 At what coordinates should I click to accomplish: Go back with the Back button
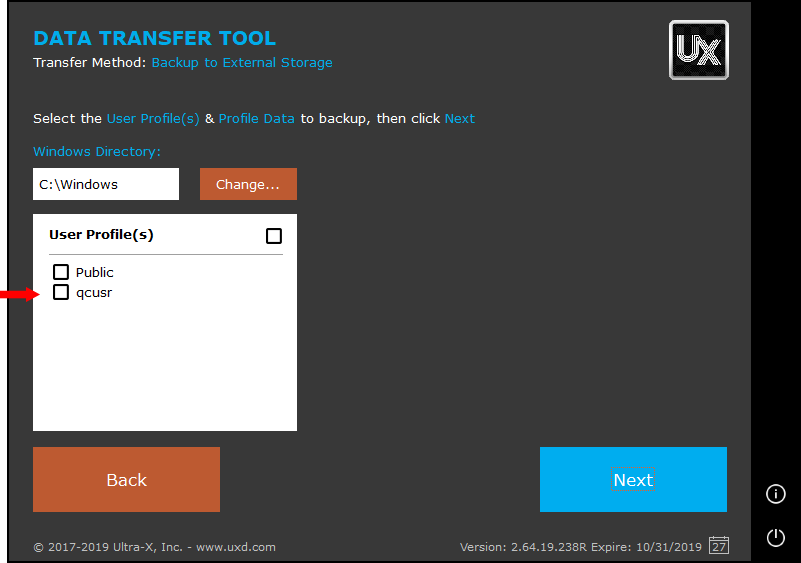126,480
